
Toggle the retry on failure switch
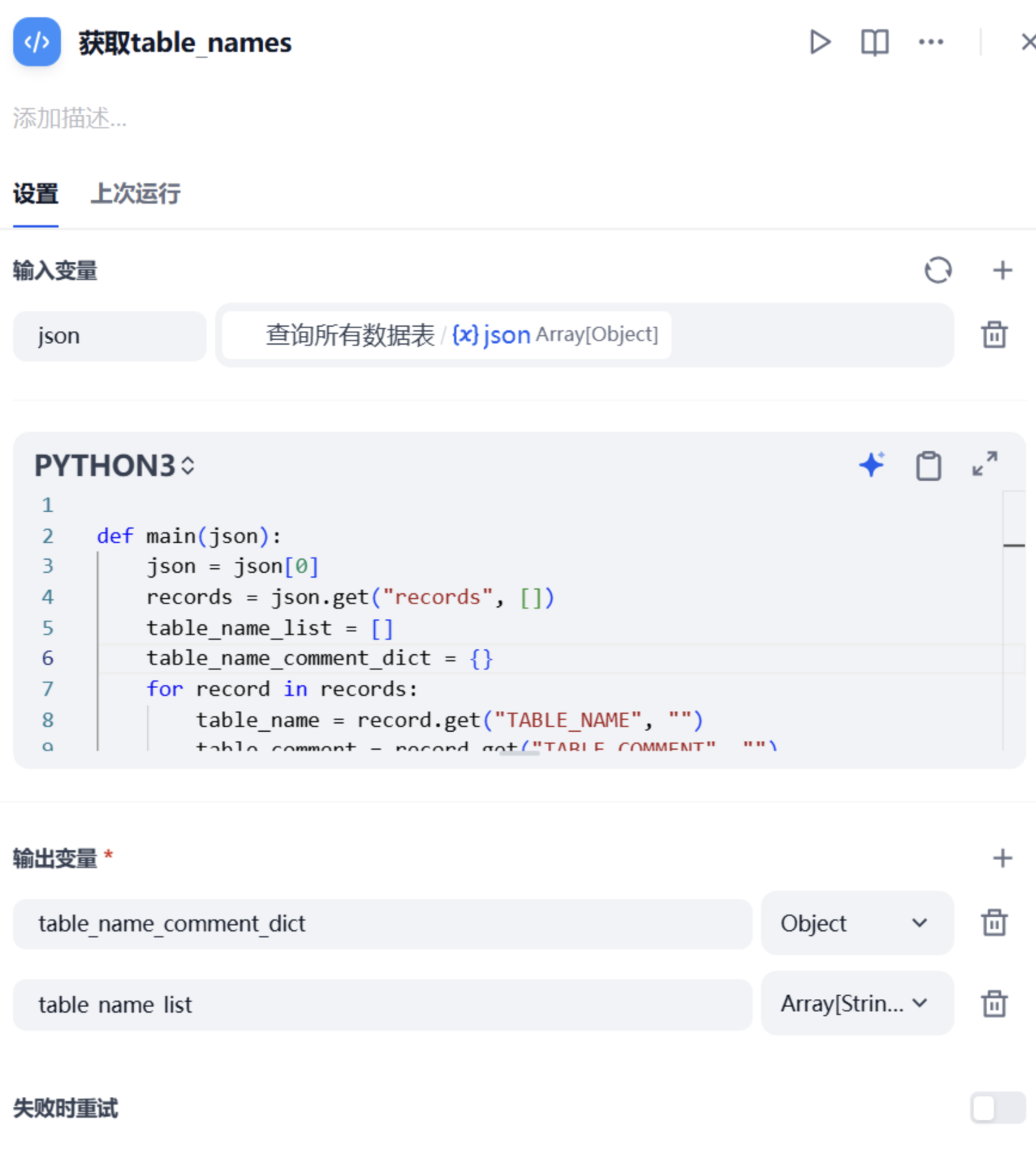(997, 1108)
